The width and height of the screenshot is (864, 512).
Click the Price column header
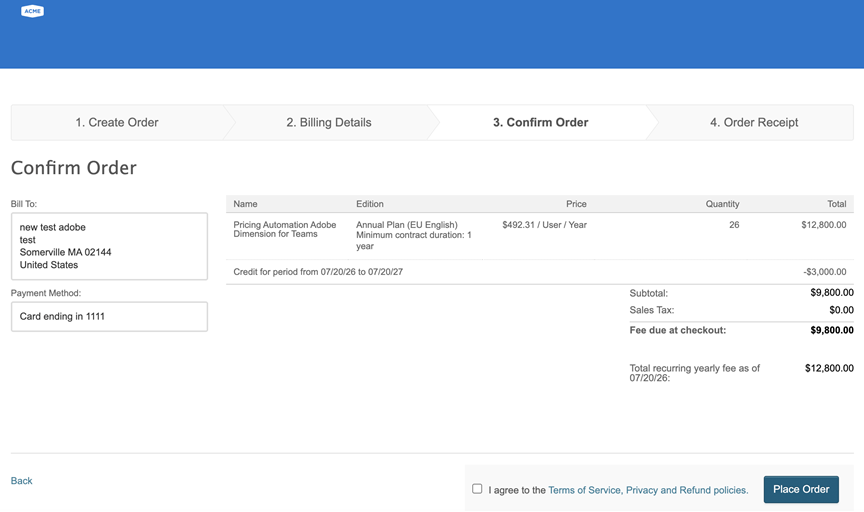576,204
